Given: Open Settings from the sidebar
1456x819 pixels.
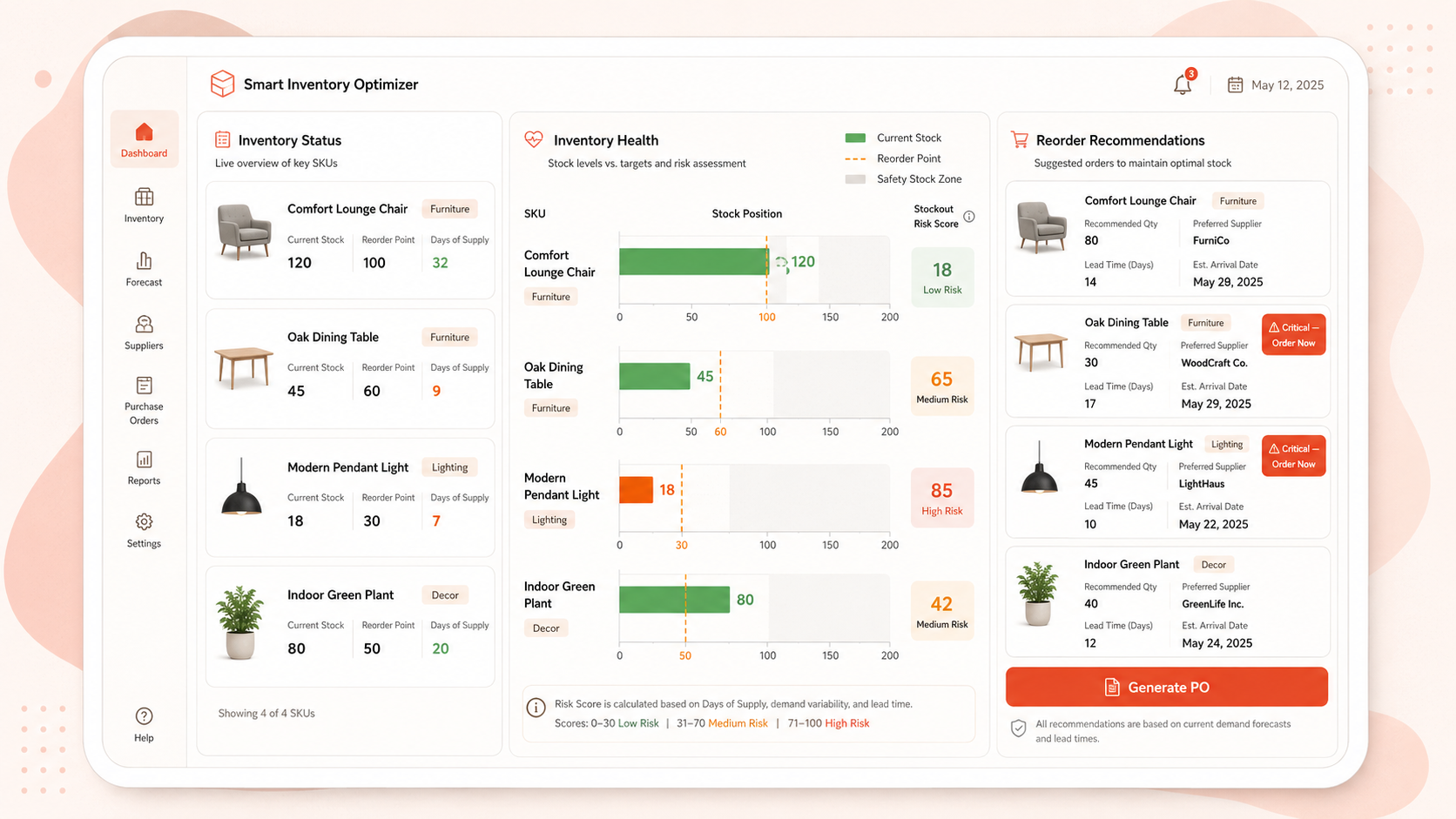Looking at the screenshot, I should 144,530.
